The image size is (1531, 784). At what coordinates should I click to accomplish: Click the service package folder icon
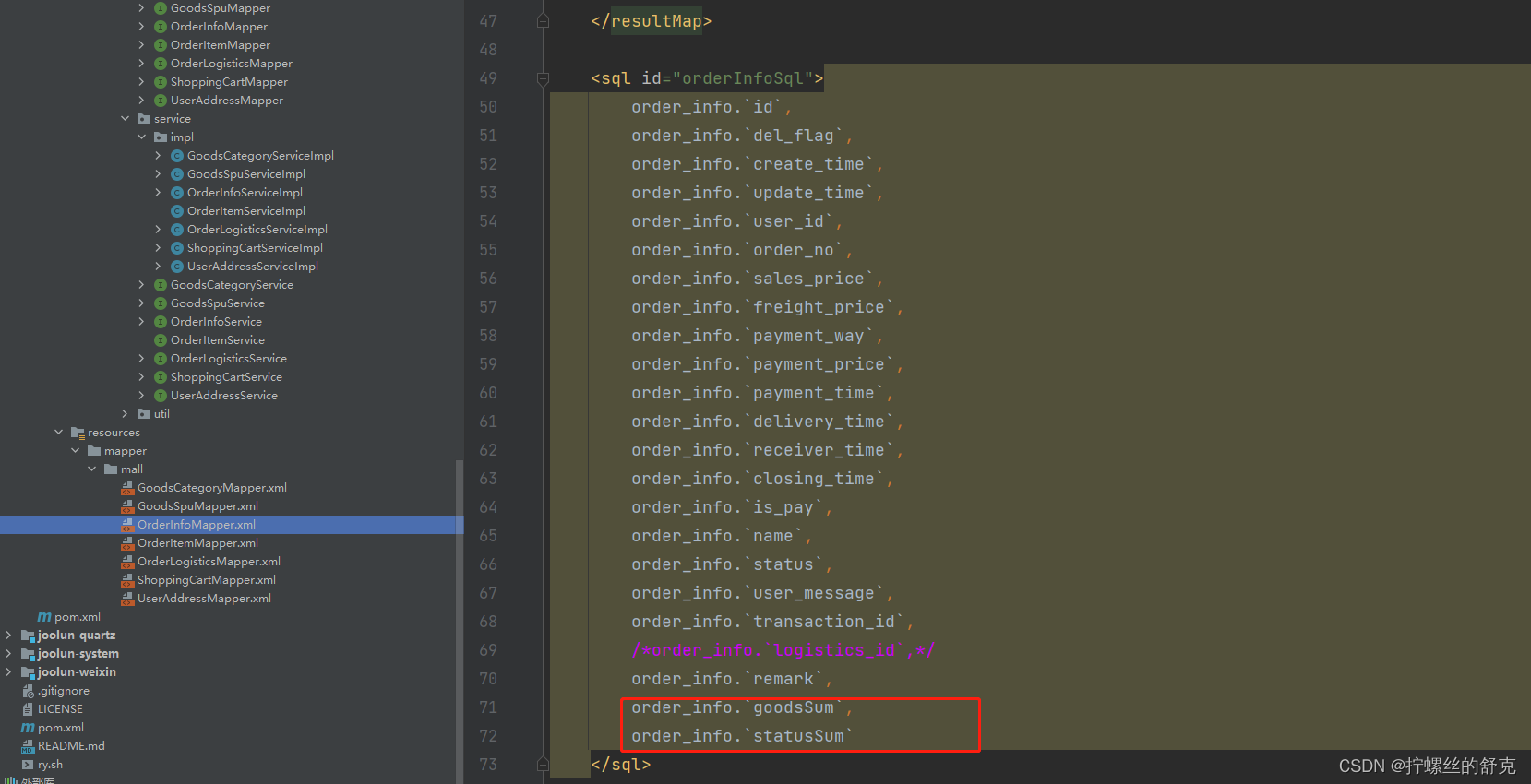(144, 119)
